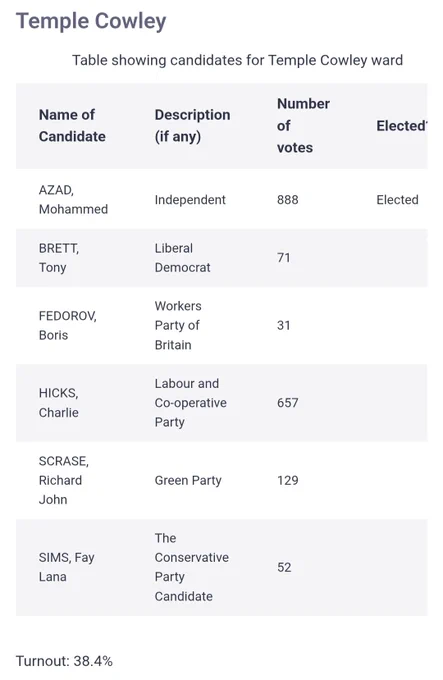The height and width of the screenshot is (680, 443).
Task: Click the Green Party description cell
Action: pos(188,480)
